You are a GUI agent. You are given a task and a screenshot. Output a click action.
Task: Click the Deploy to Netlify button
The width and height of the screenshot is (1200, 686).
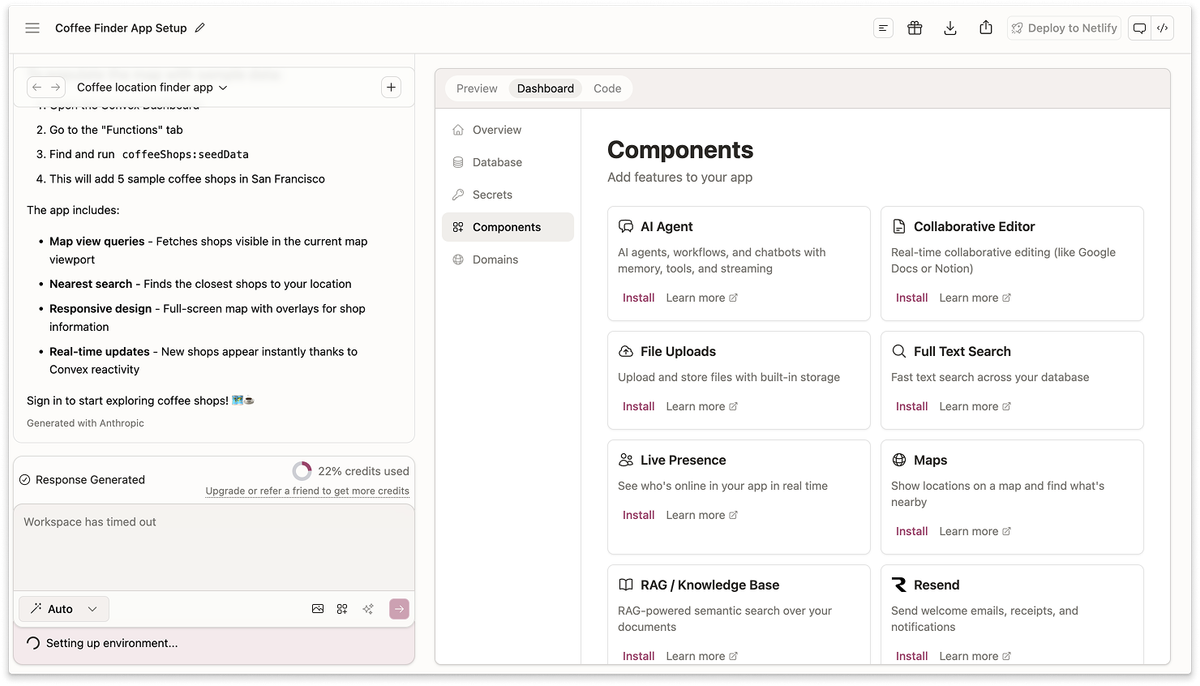[x=1064, y=27]
